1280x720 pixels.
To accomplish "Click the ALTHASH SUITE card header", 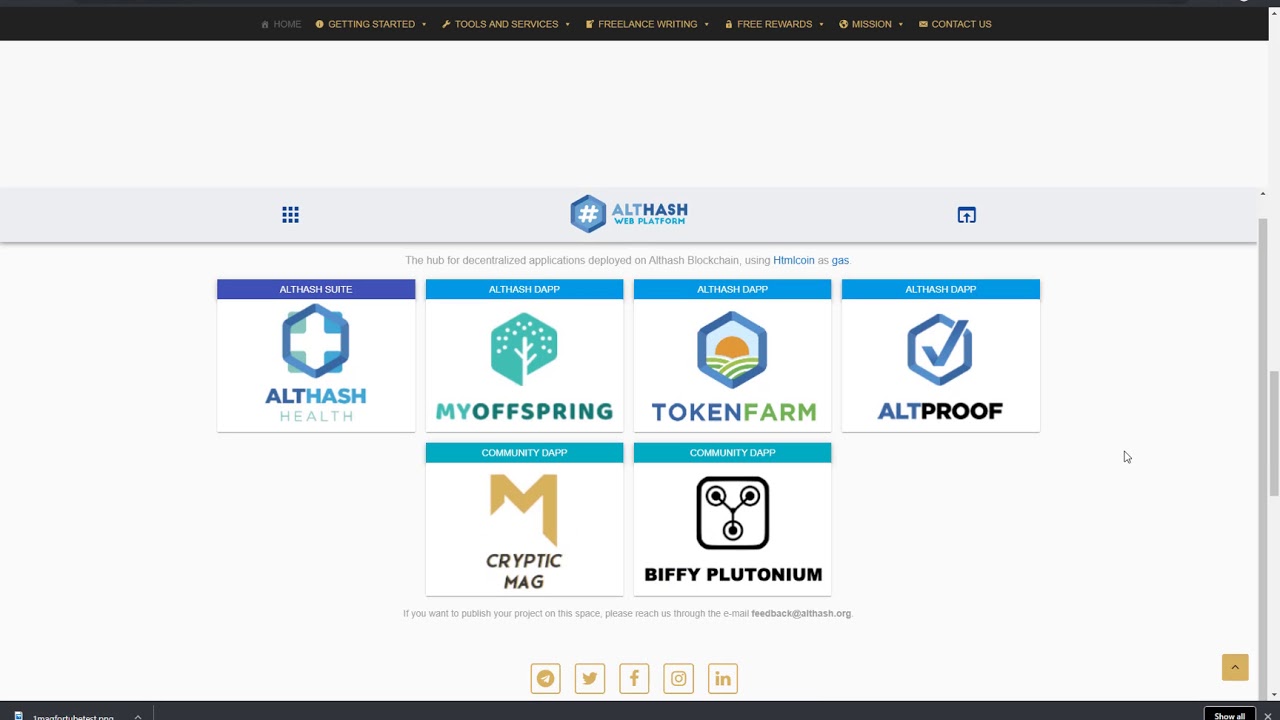I will (x=316, y=289).
